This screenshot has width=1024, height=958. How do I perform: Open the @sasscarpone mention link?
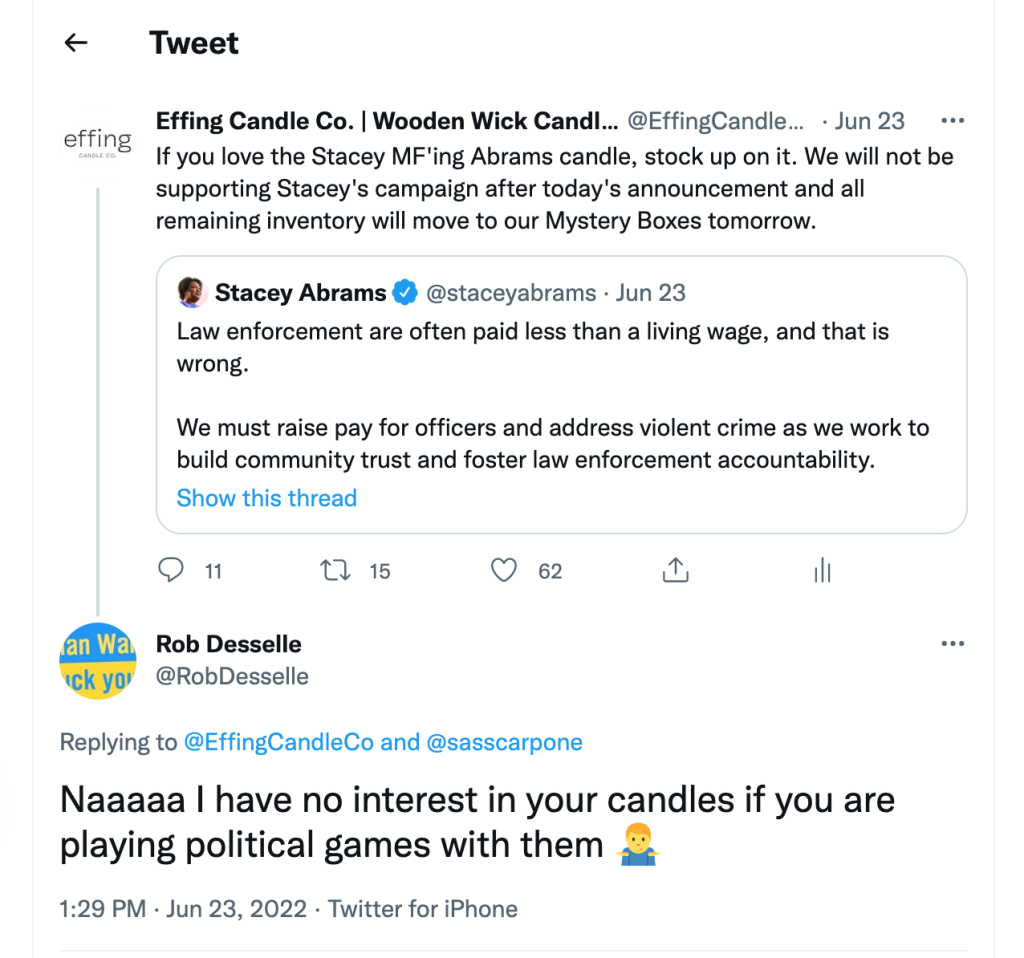point(504,742)
